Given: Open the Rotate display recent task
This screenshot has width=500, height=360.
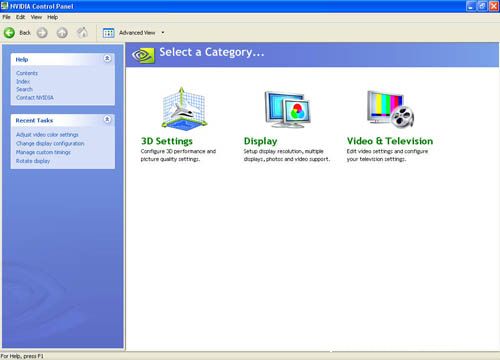Looking at the screenshot, I should click(x=33, y=161).
